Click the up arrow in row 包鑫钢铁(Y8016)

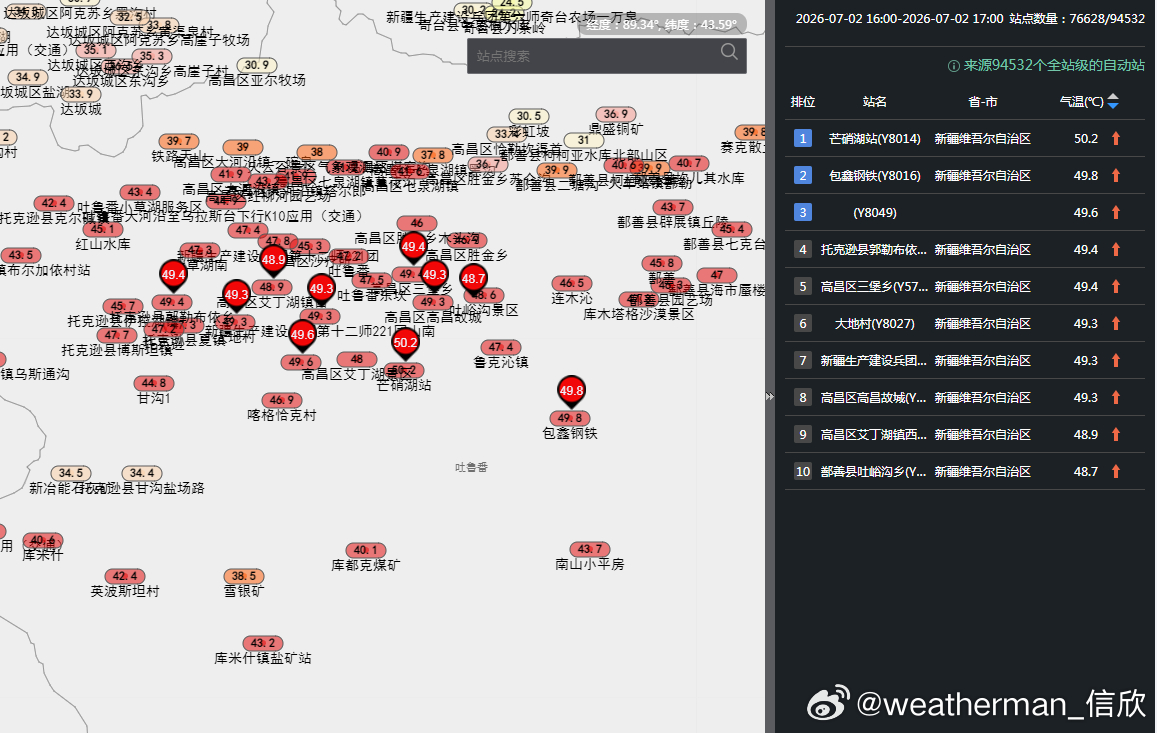click(x=1116, y=175)
